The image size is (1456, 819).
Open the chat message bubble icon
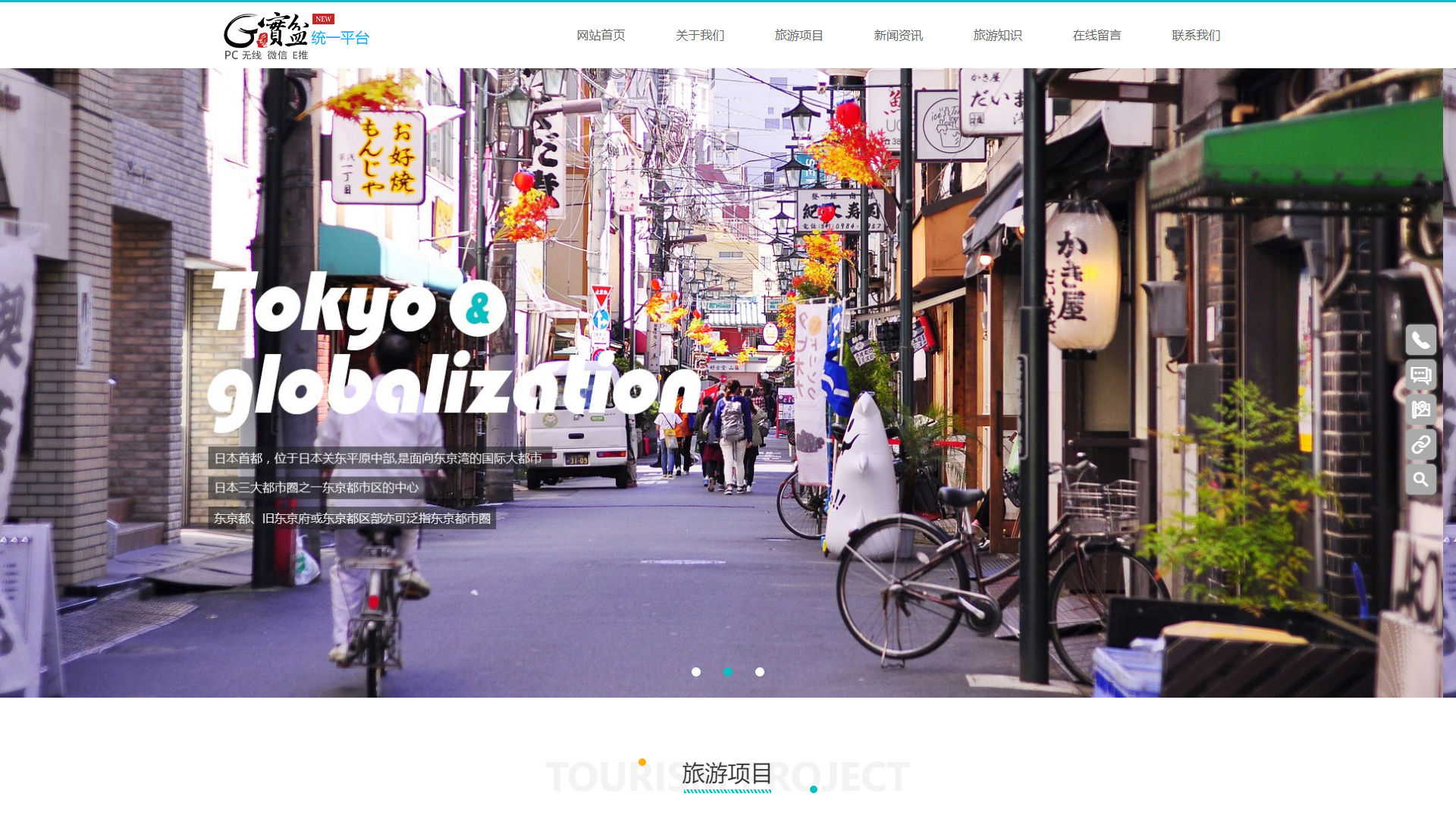point(1420,375)
